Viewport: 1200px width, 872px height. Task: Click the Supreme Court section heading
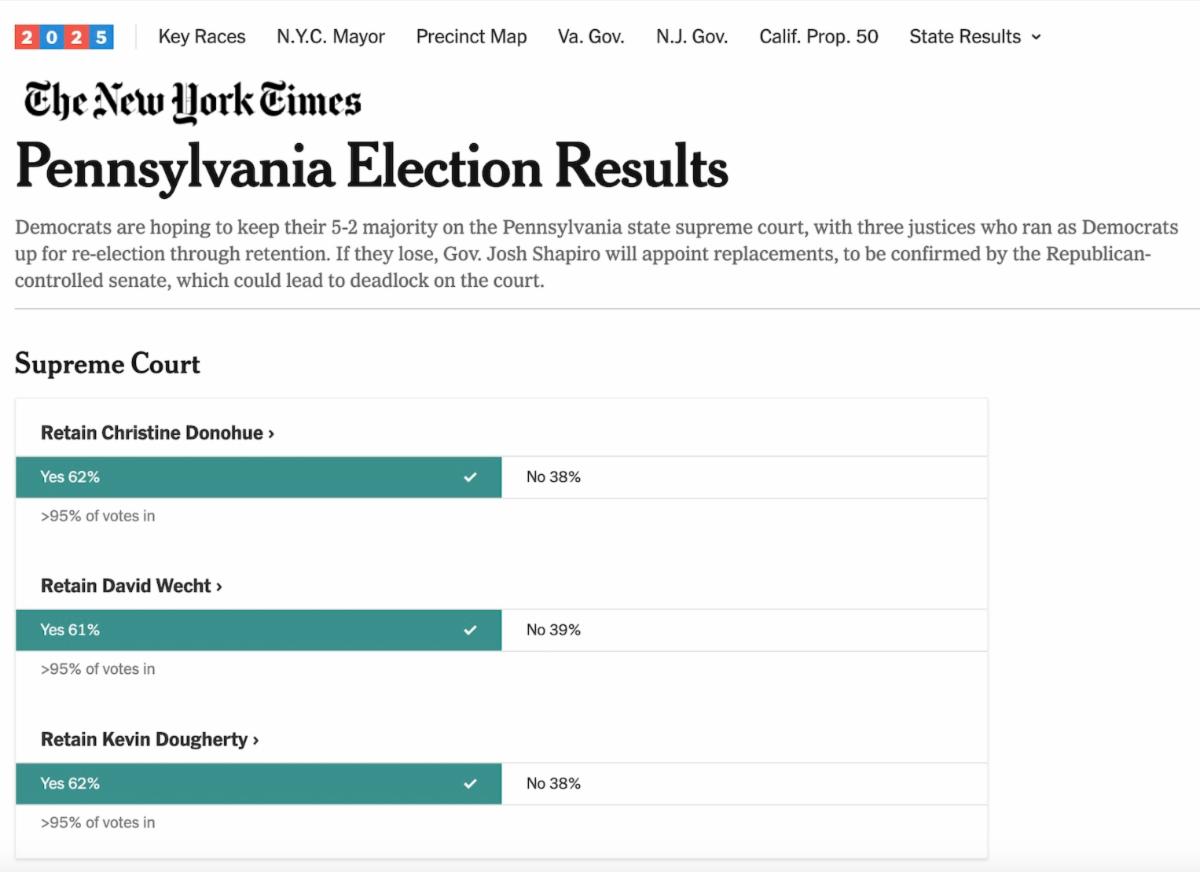click(107, 365)
